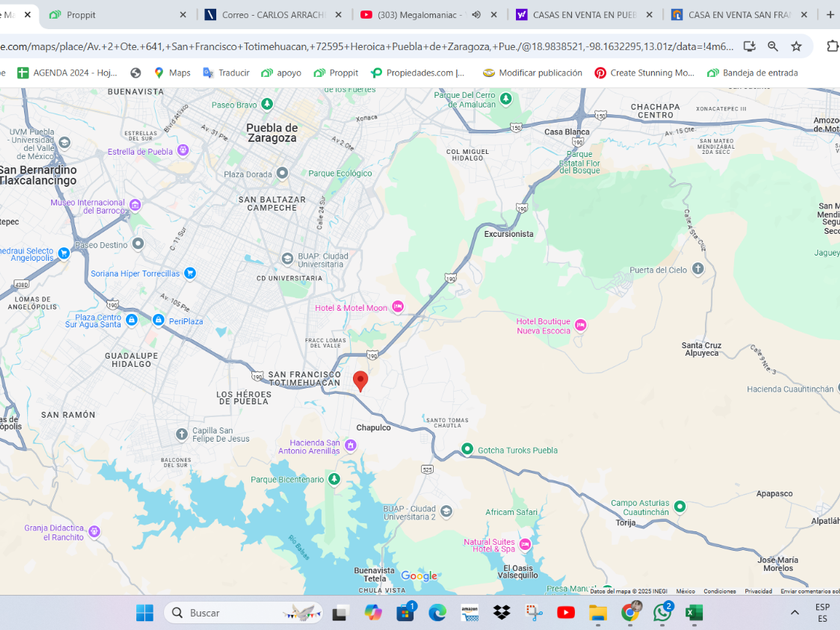The width and height of the screenshot is (840, 630).
Task: Click the install app icon in address bar
Action: click(x=749, y=47)
